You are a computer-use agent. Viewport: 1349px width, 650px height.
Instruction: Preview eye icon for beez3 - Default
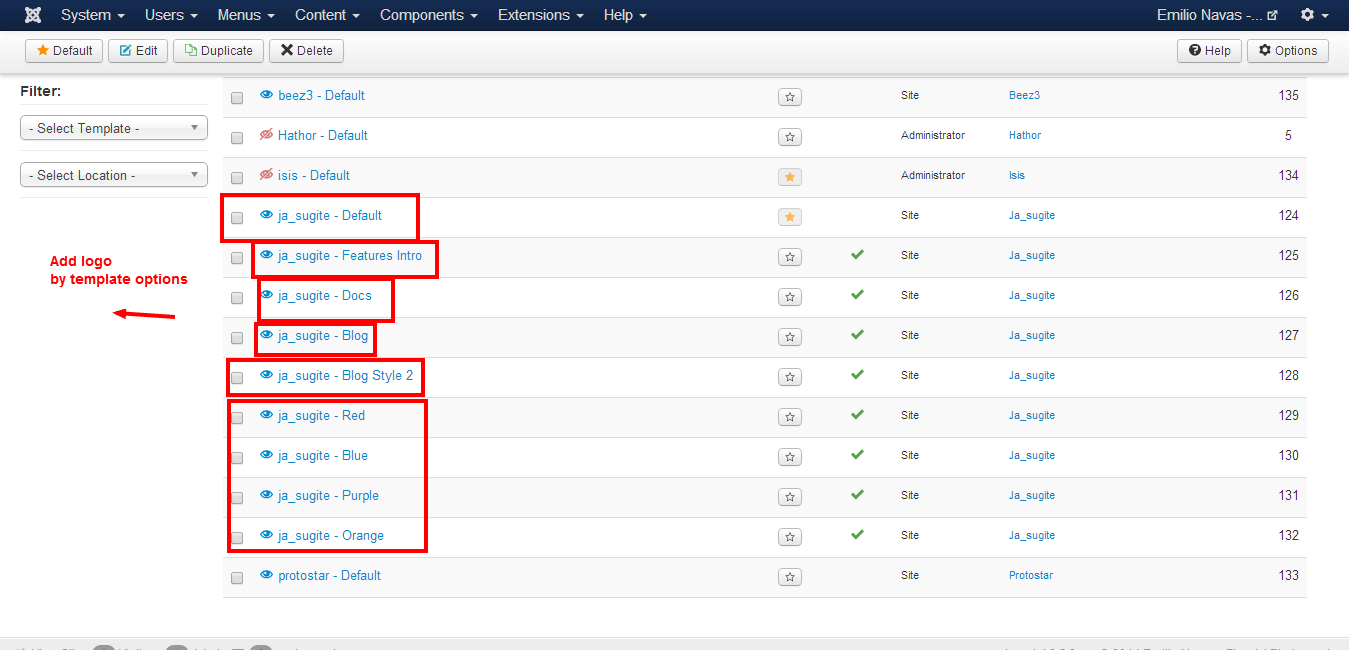tap(266, 95)
